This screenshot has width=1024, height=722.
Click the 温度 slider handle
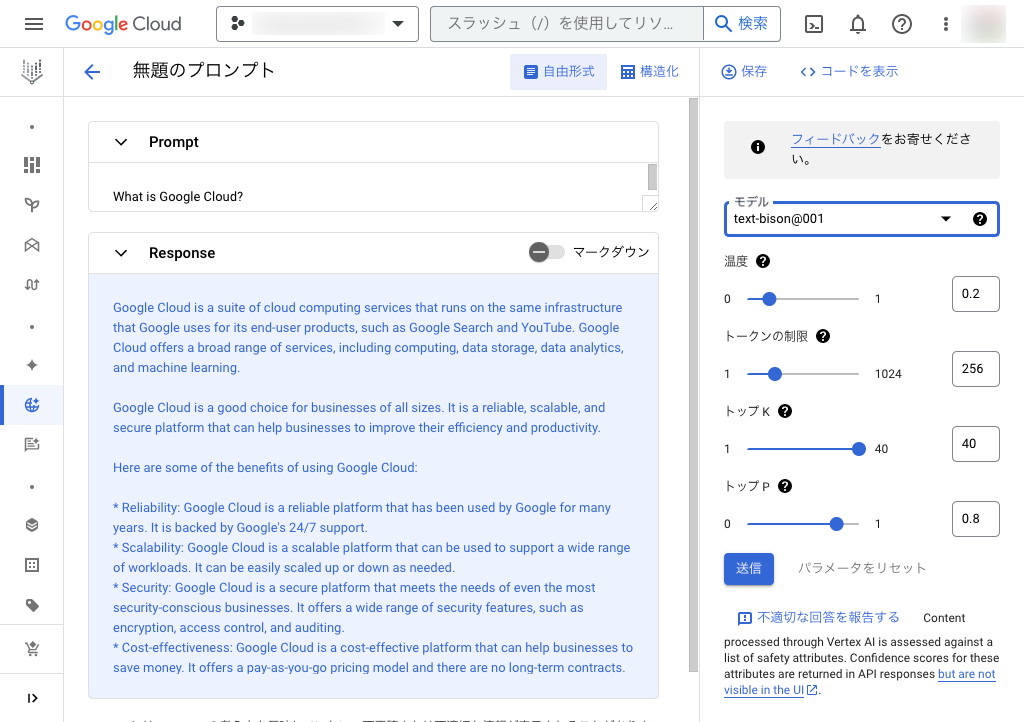coord(769,299)
